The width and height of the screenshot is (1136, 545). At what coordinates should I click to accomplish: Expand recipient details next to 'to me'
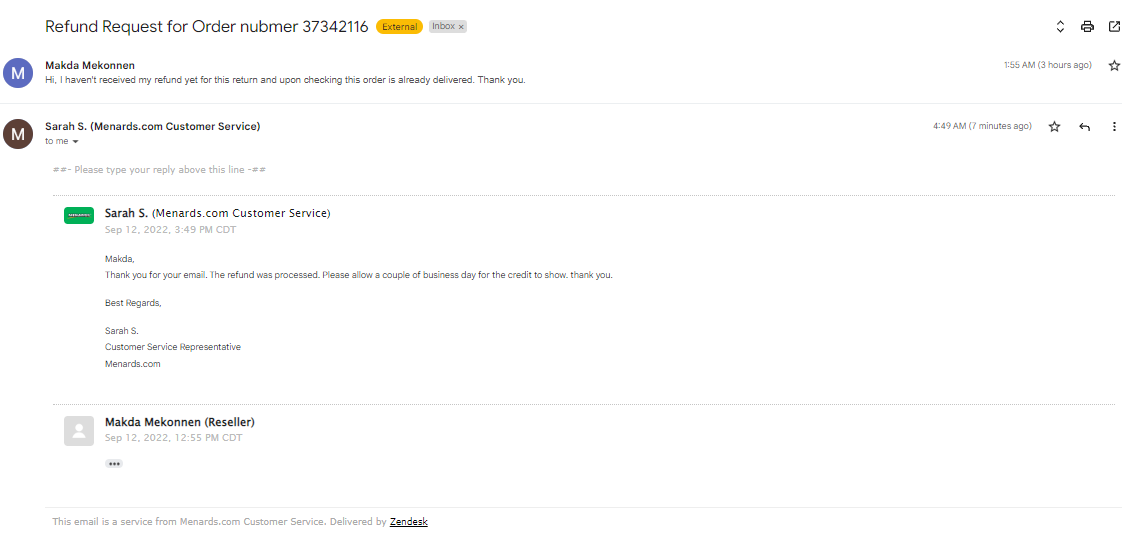coord(75,142)
